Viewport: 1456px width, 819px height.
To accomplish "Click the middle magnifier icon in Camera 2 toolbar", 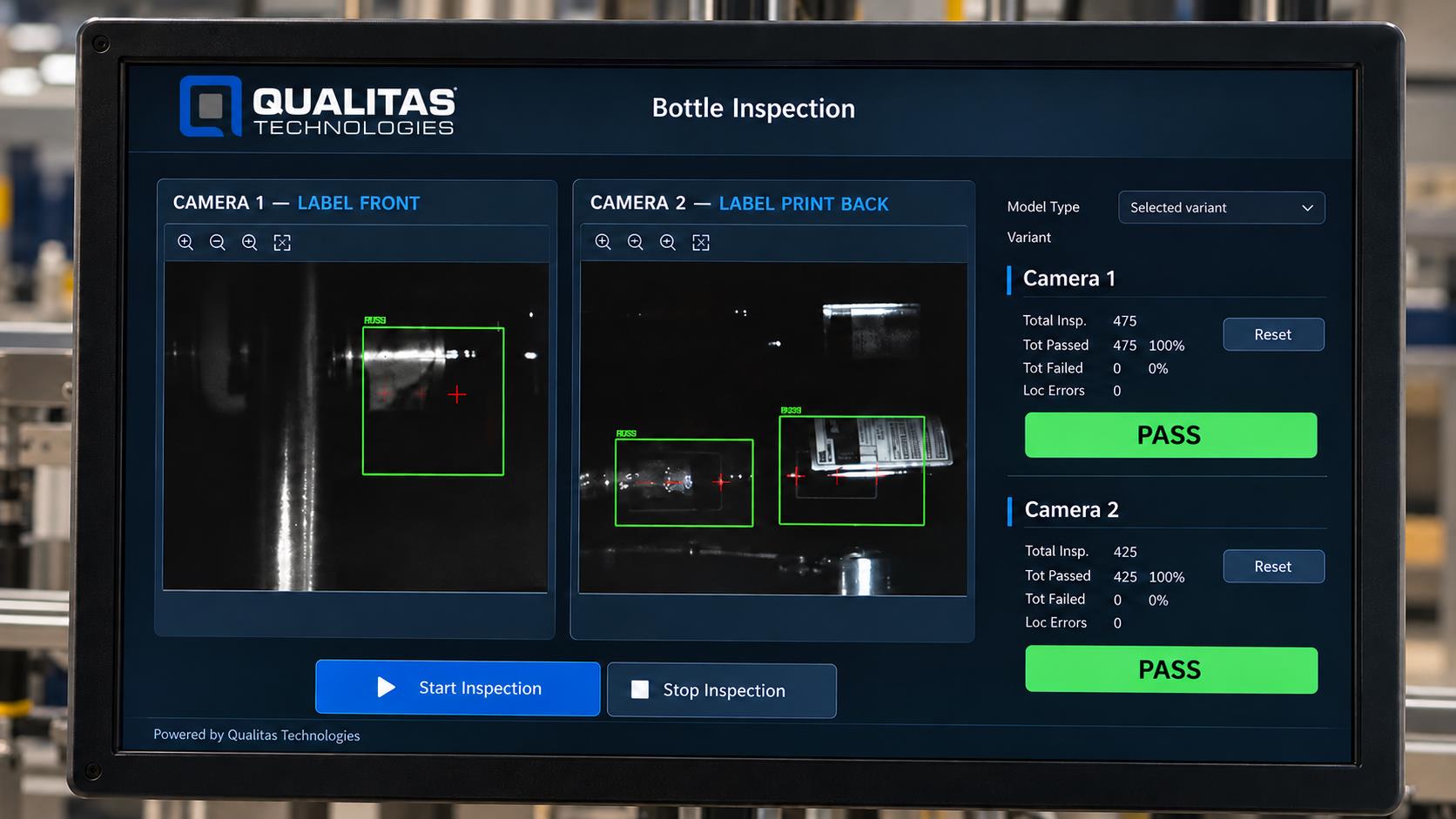I will coord(636,242).
